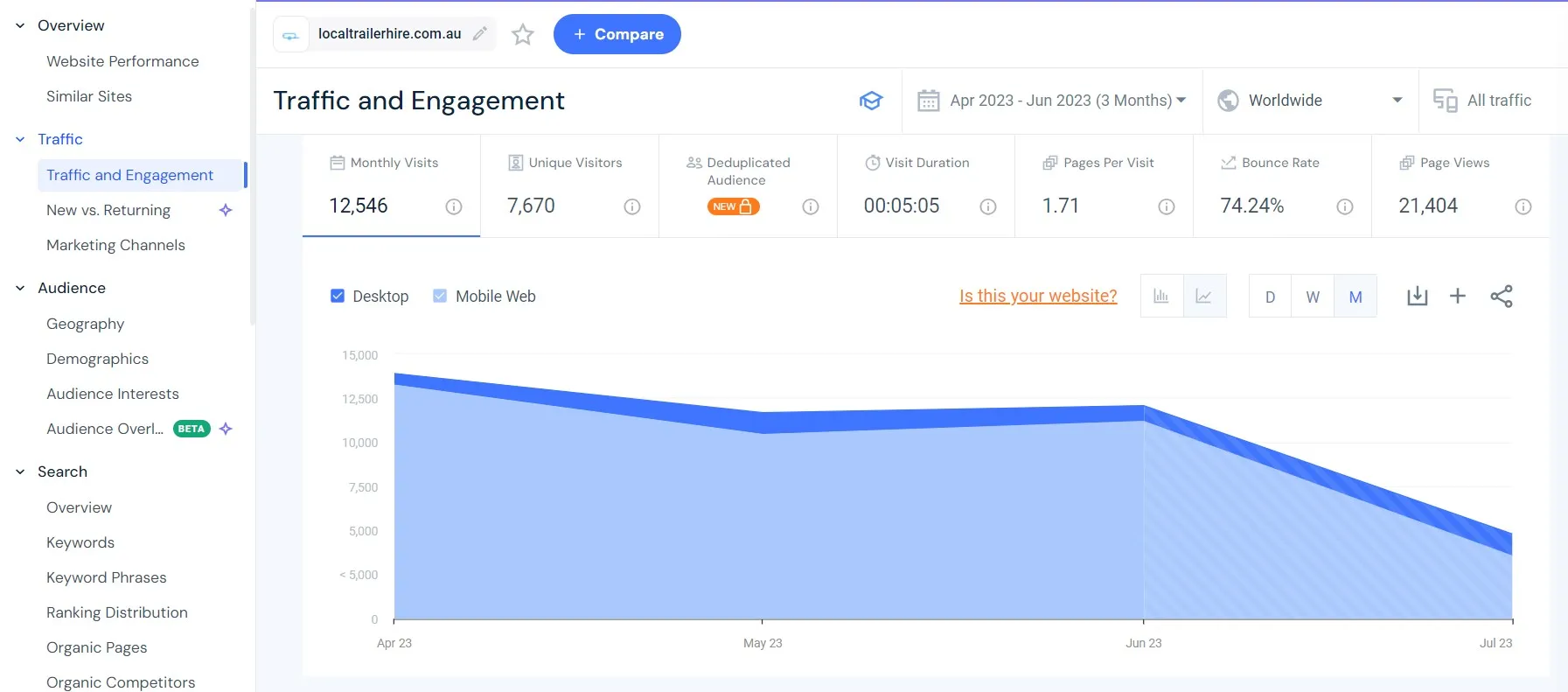Image resolution: width=1568 pixels, height=692 pixels.
Task: Open the graduation cap learning icon
Action: click(870, 101)
